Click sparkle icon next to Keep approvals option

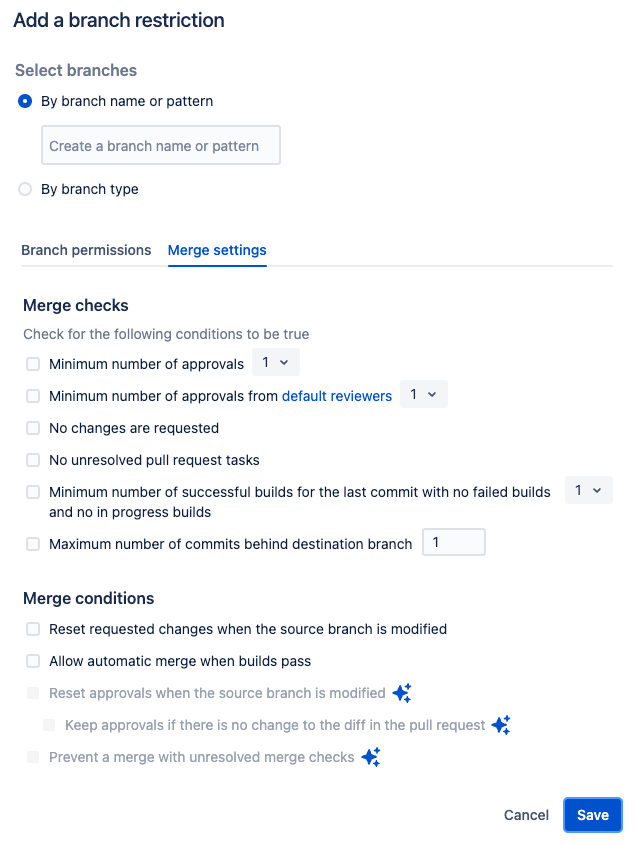[x=501, y=725]
